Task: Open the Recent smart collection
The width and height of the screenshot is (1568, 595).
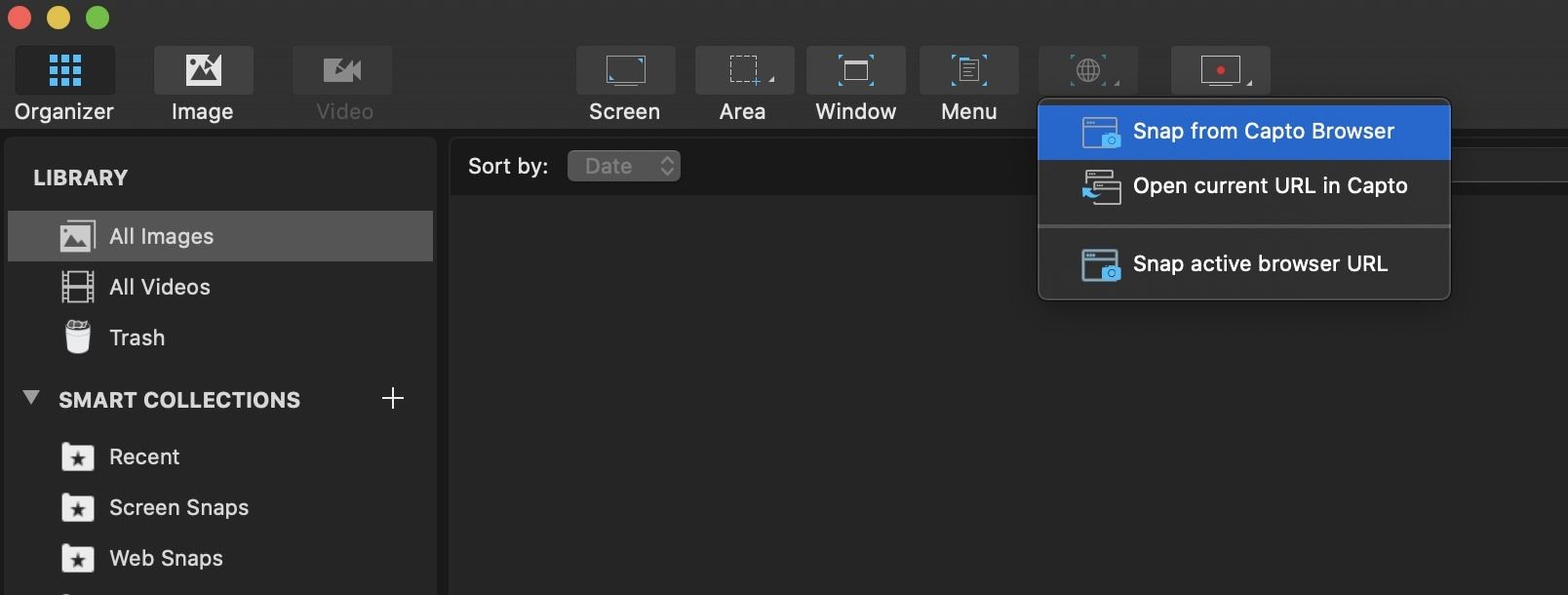Action: click(x=143, y=456)
